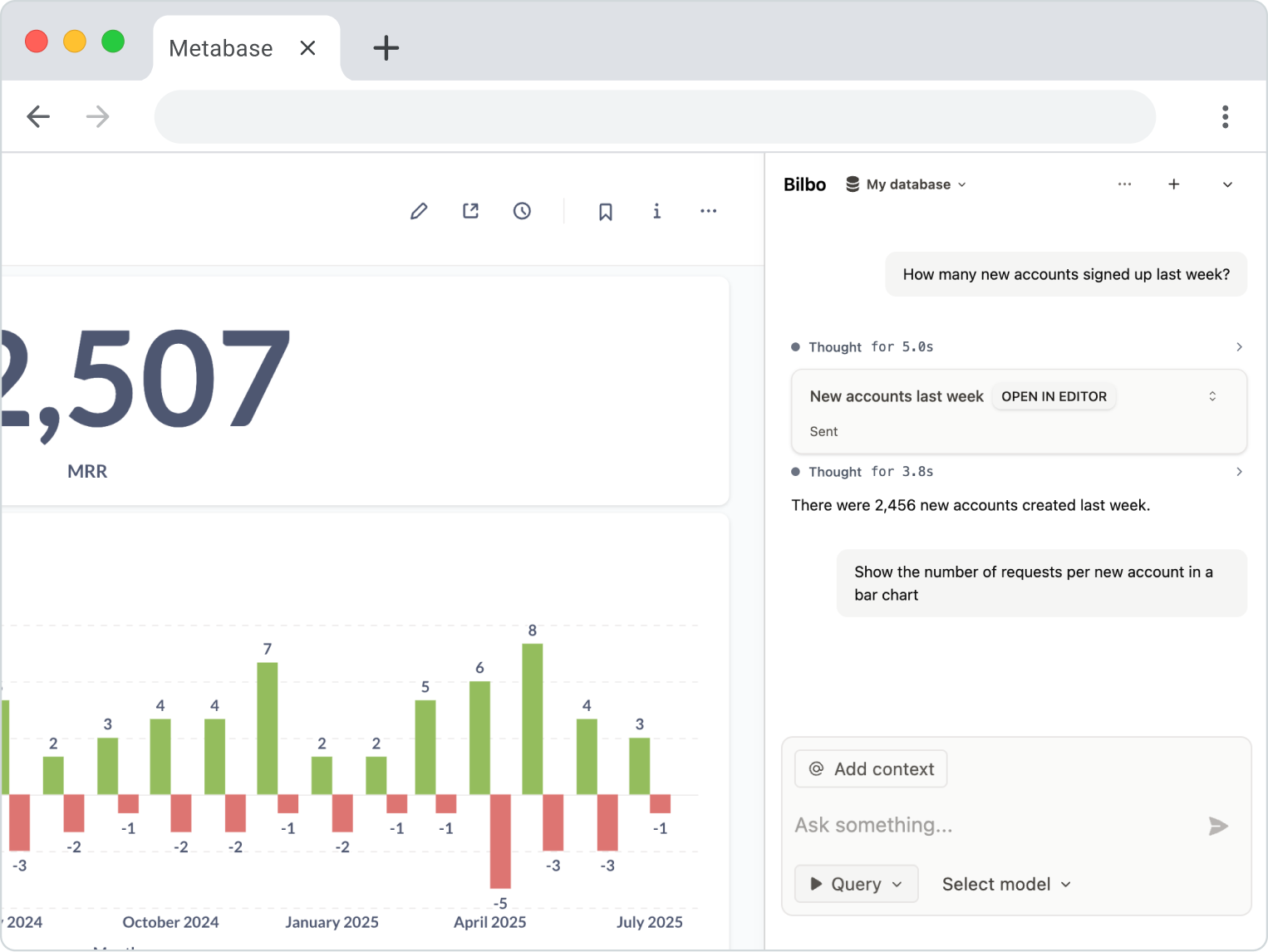Open the My database dropdown

(x=907, y=184)
